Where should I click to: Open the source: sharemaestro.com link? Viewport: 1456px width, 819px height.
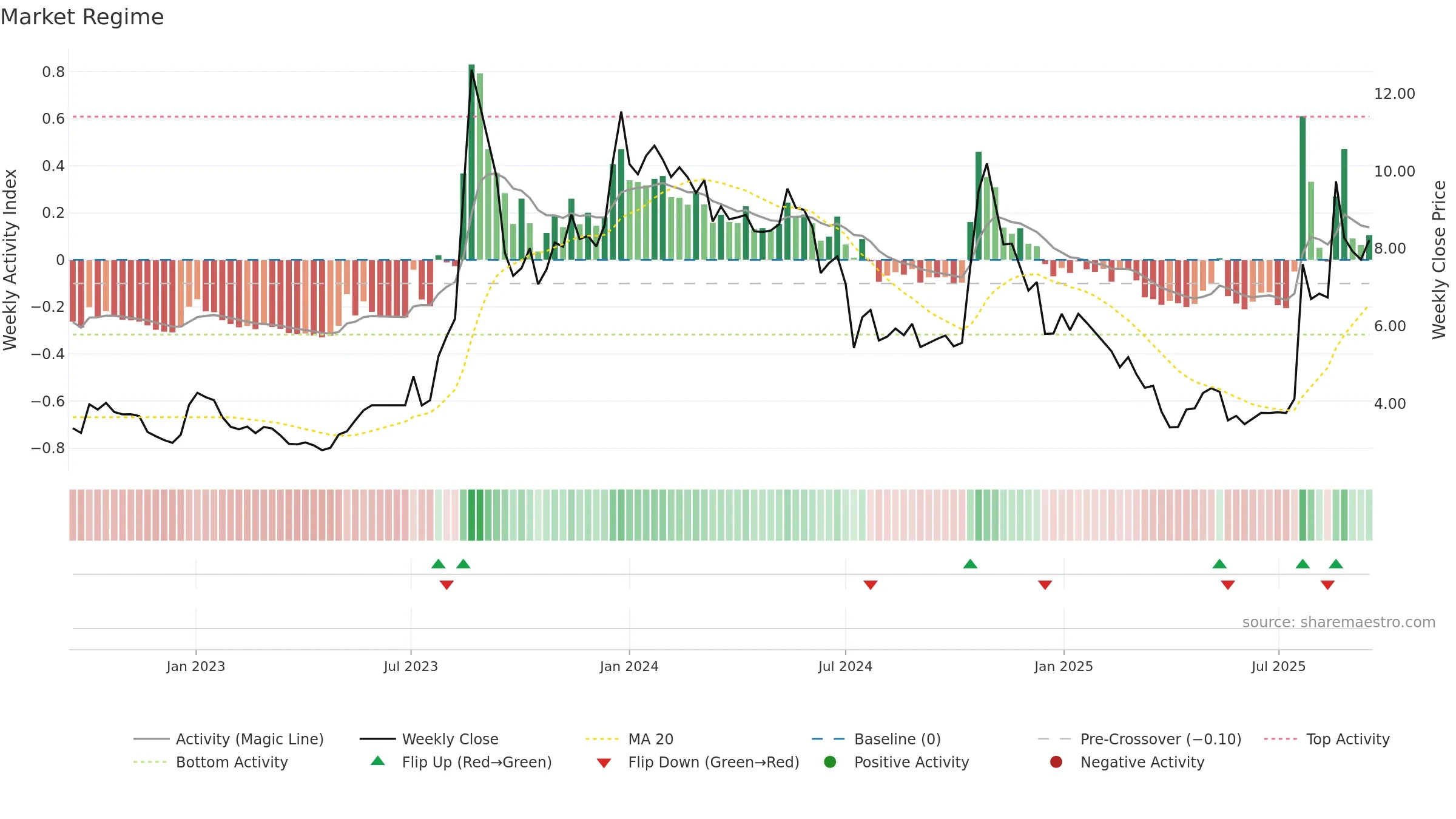pyautogui.click(x=1339, y=622)
